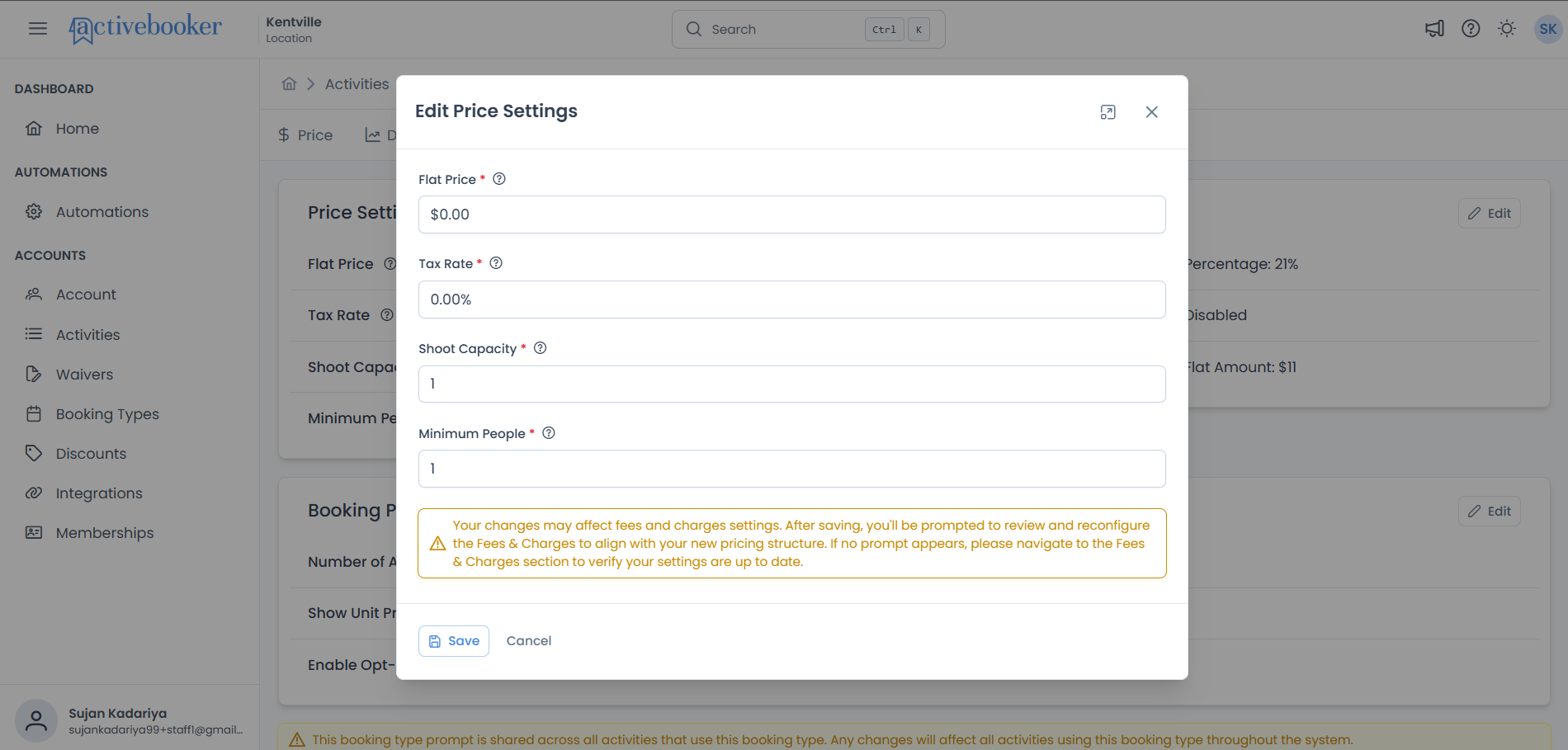Click the 'Flat Amount: $11' text
1568x750 pixels.
1240,367
